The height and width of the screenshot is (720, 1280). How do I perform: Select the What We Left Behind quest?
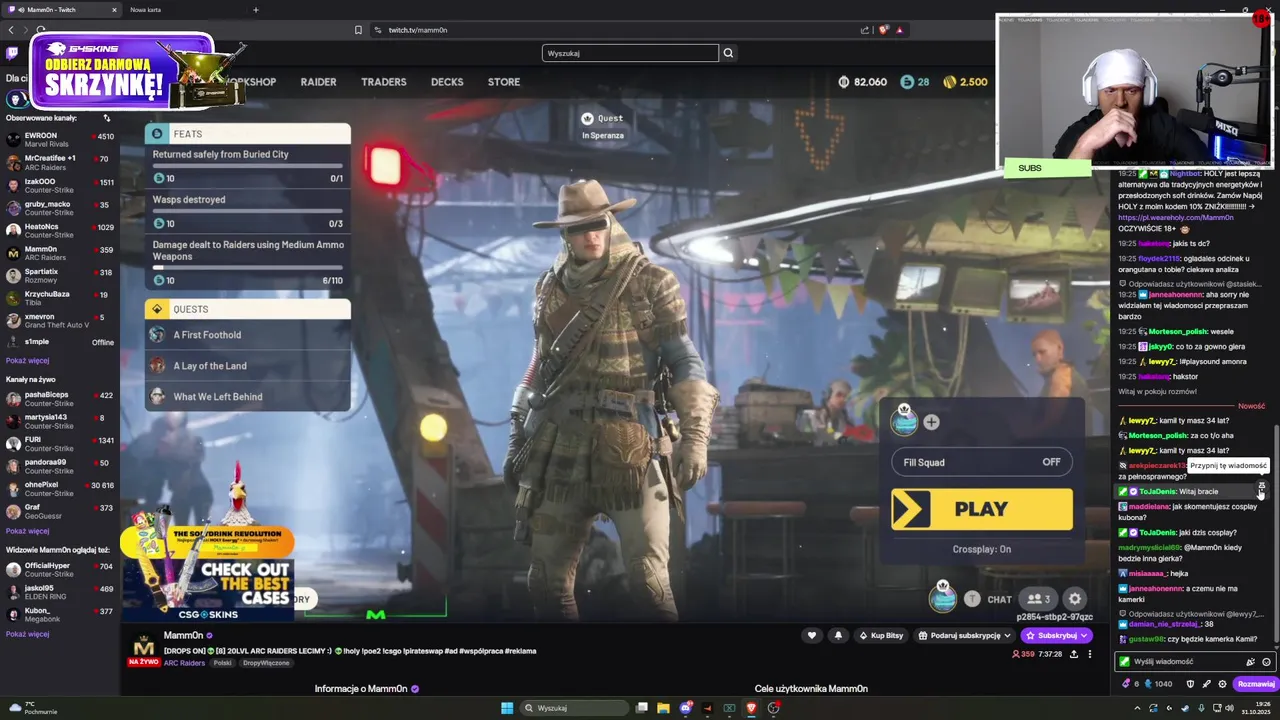[247, 397]
